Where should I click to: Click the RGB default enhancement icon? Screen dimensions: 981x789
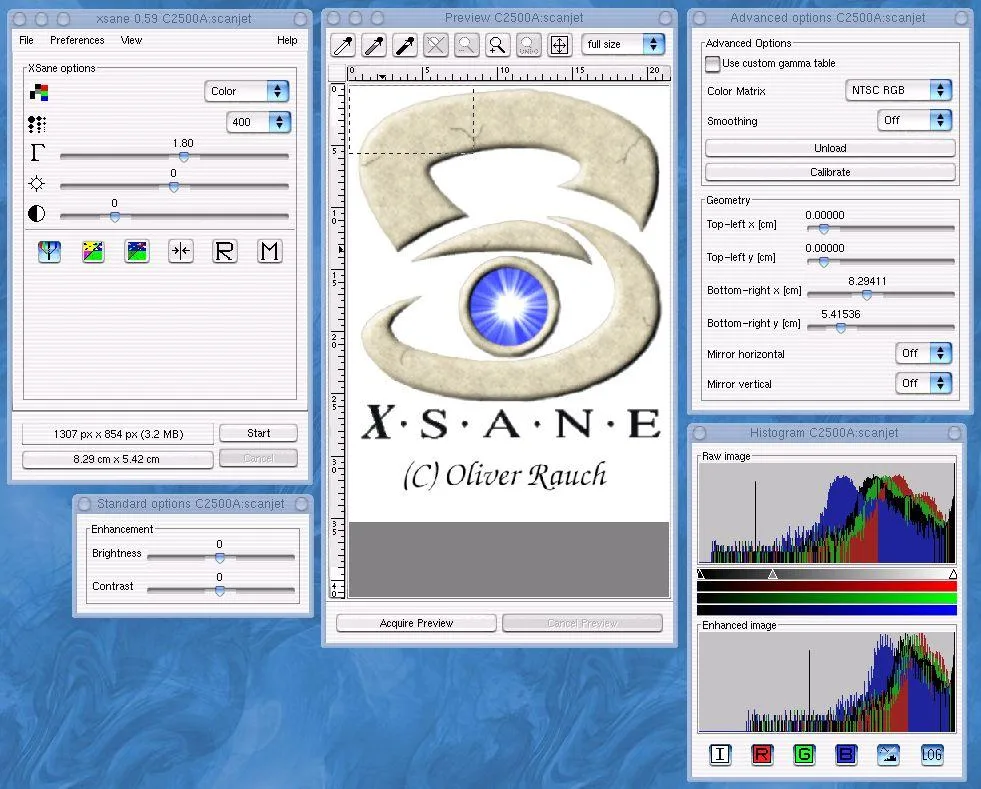pos(49,252)
